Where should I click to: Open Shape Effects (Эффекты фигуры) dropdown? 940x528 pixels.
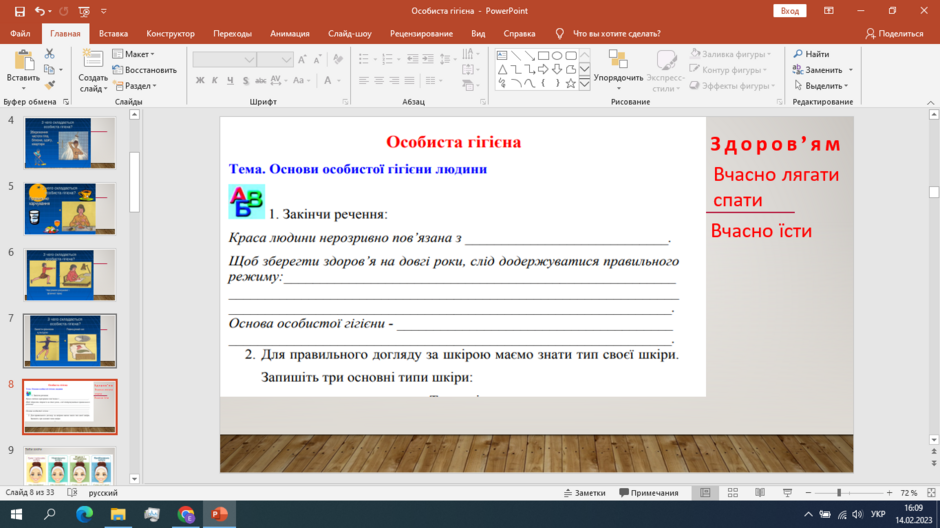[732, 86]
